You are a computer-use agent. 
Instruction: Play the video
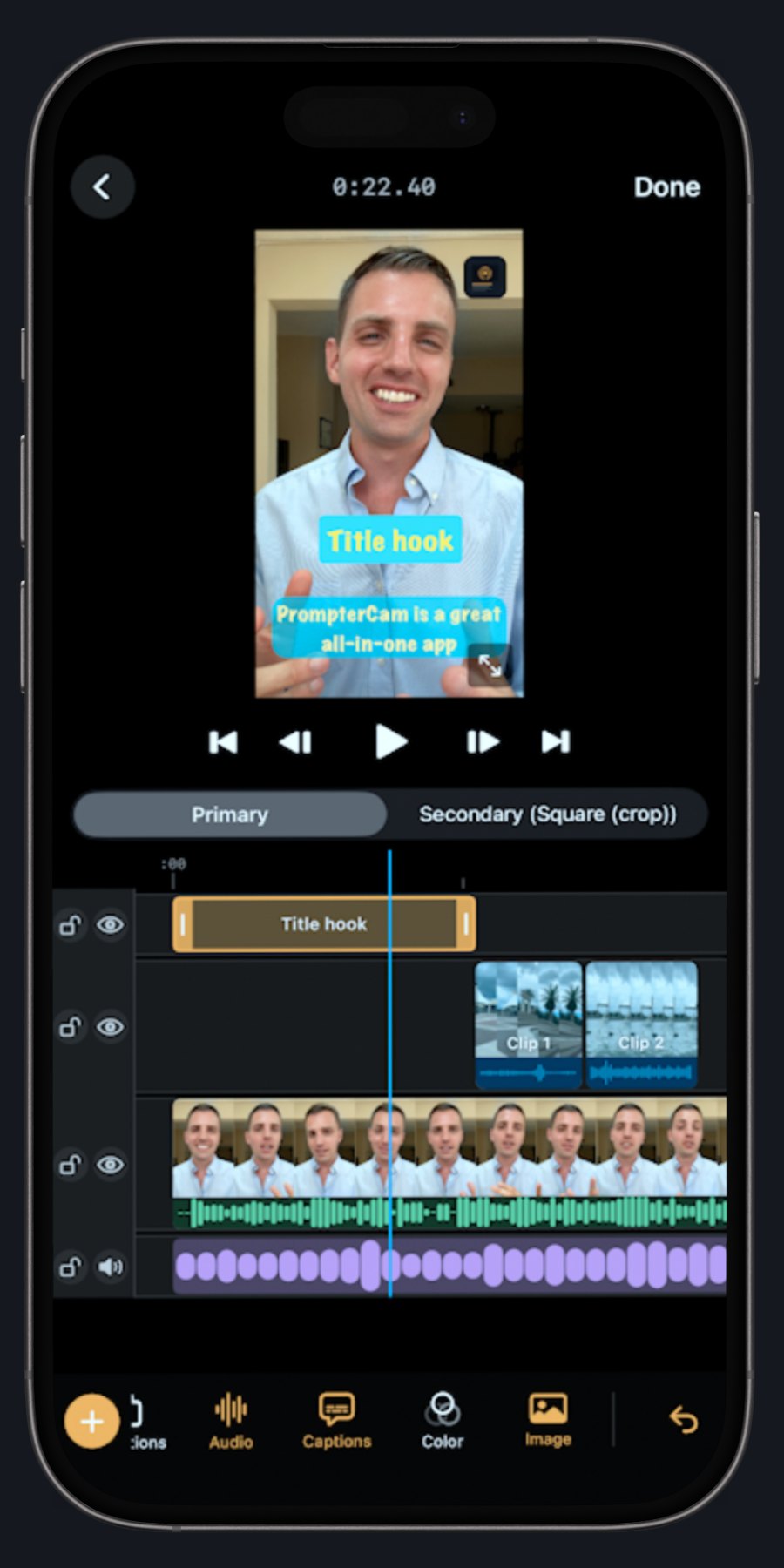point(390,742)
